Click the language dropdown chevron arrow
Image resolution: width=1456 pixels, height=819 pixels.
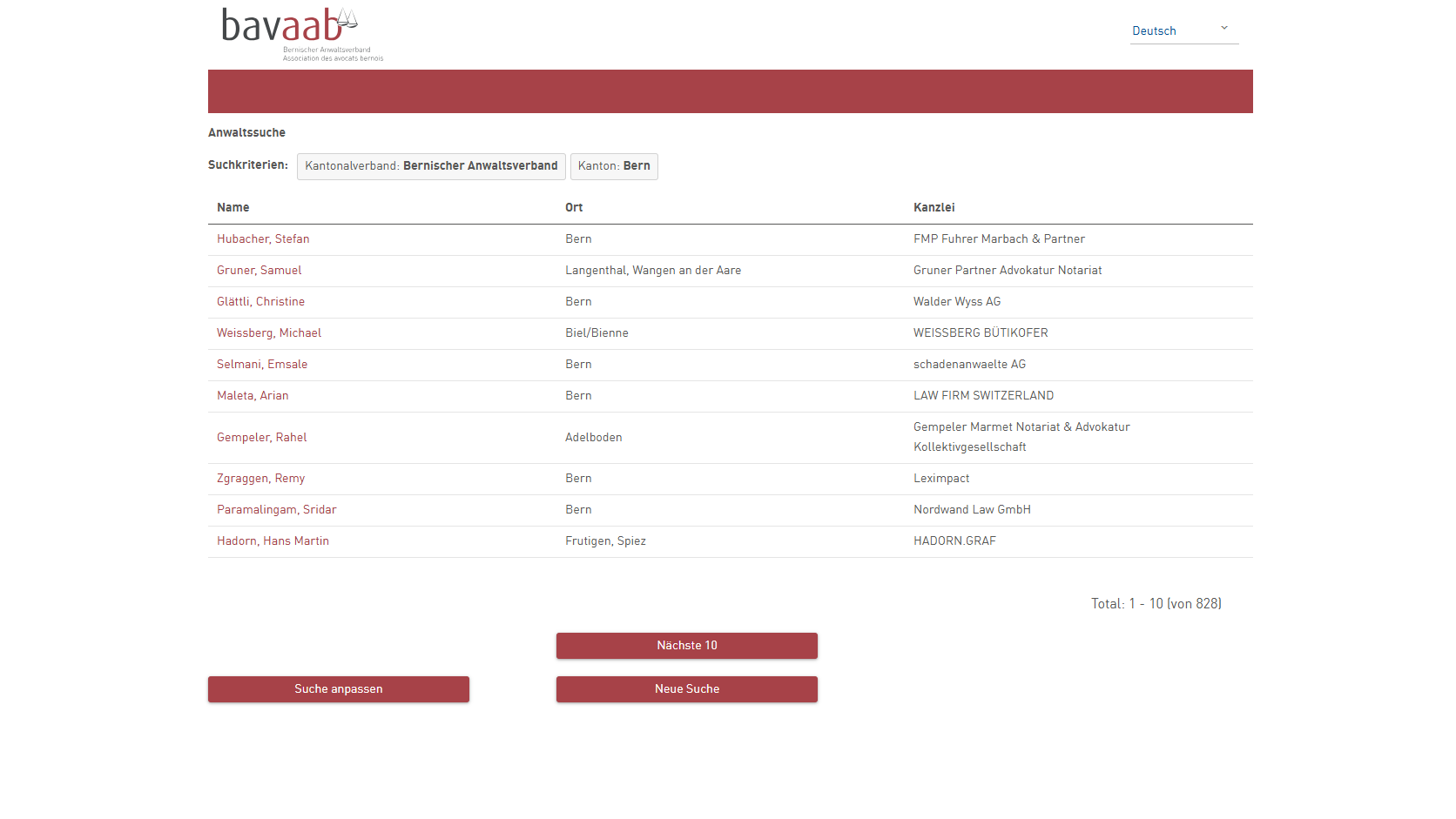click(1223, 28)
